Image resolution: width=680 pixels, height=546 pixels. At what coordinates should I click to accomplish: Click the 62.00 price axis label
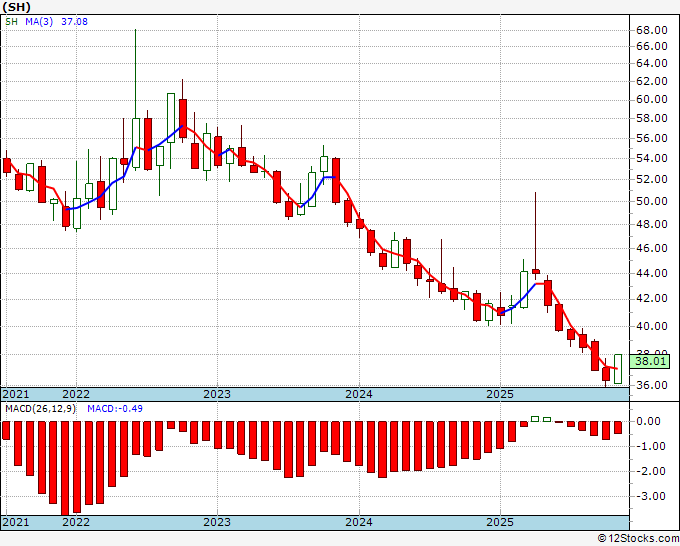point(651,81)
